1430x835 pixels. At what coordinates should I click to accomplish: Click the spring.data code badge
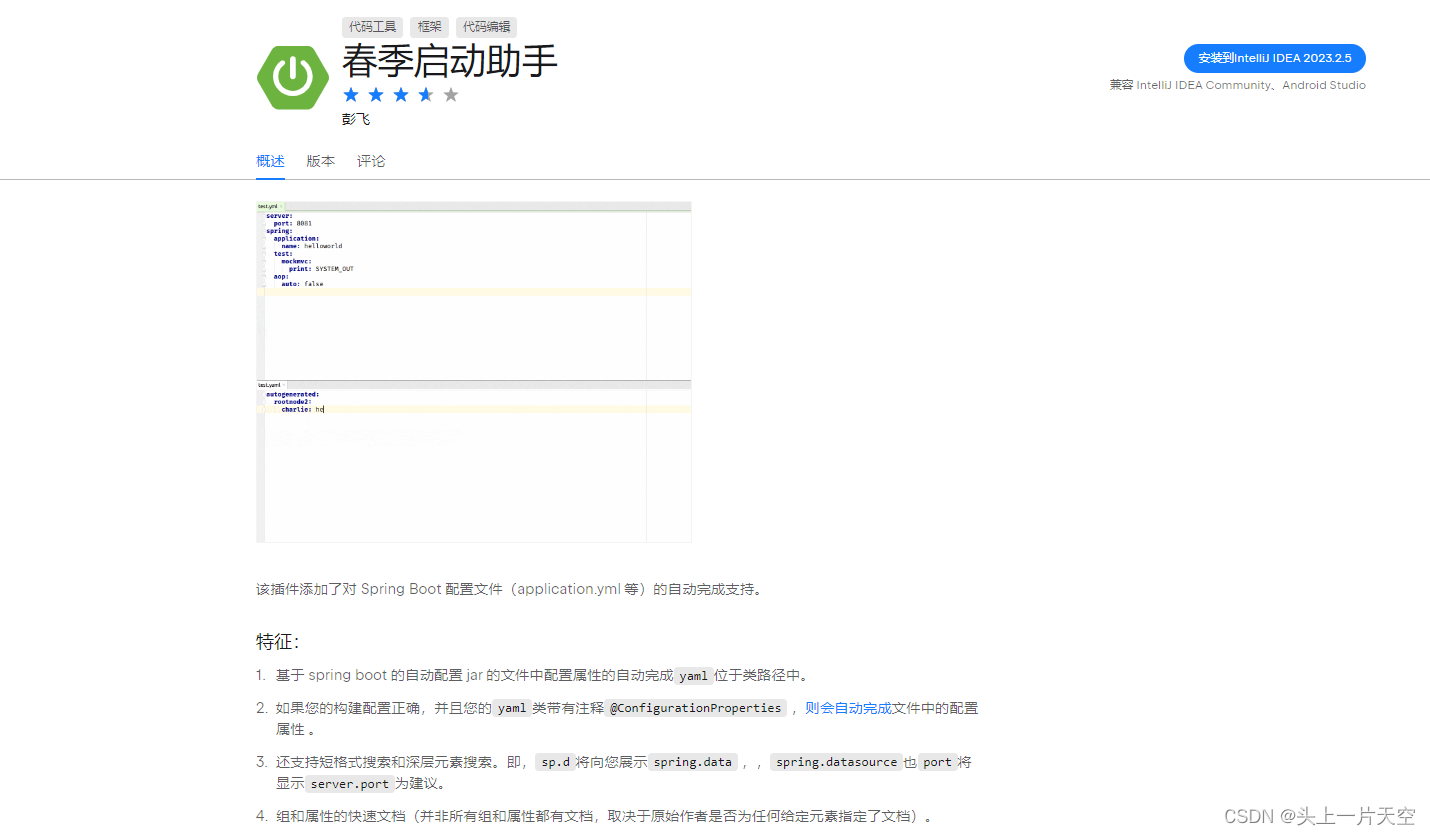click(x=692, y=761)
